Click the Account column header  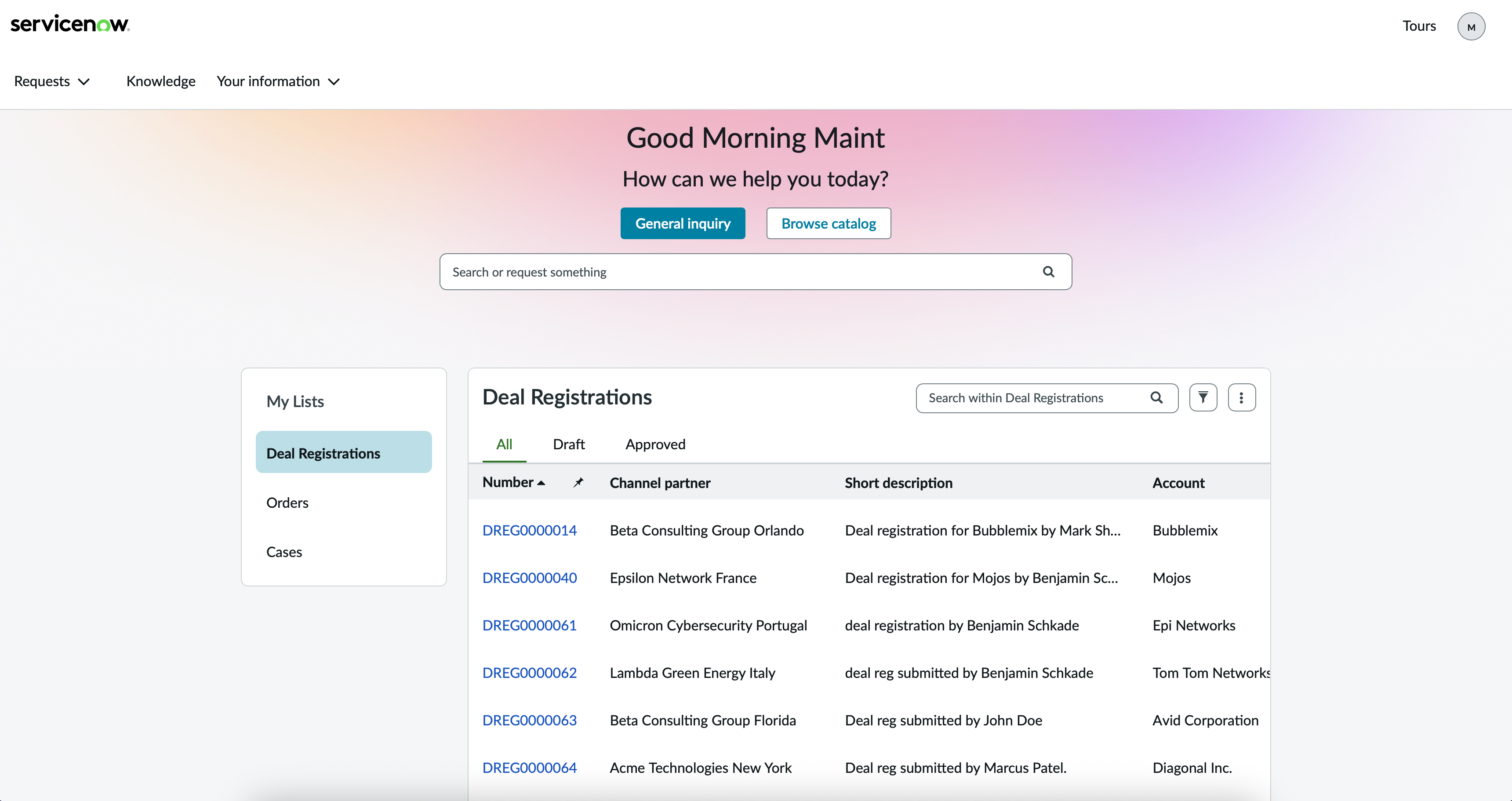[1178, 483]
